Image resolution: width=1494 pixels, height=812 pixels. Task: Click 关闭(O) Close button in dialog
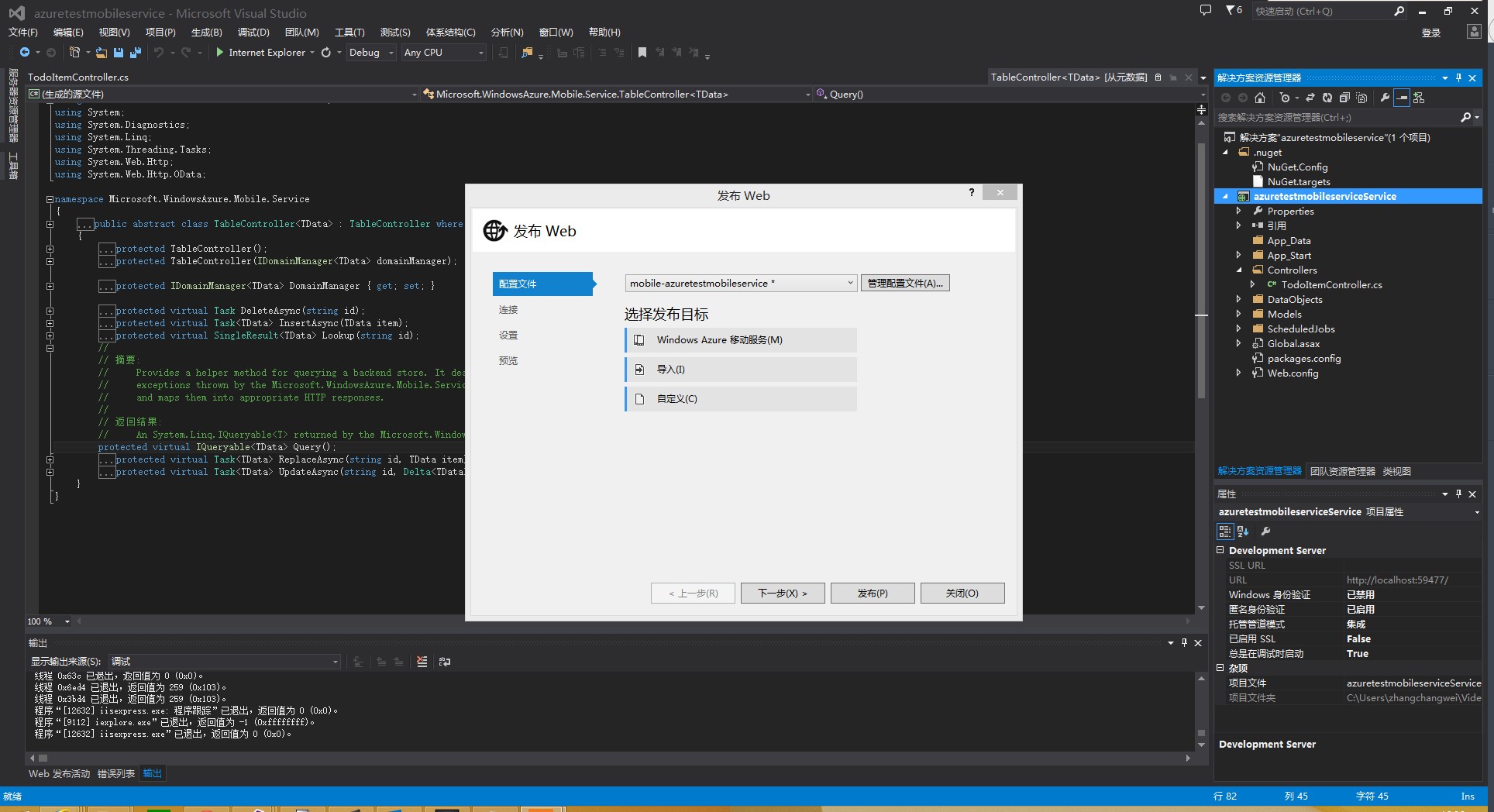(x=962, y=593)
